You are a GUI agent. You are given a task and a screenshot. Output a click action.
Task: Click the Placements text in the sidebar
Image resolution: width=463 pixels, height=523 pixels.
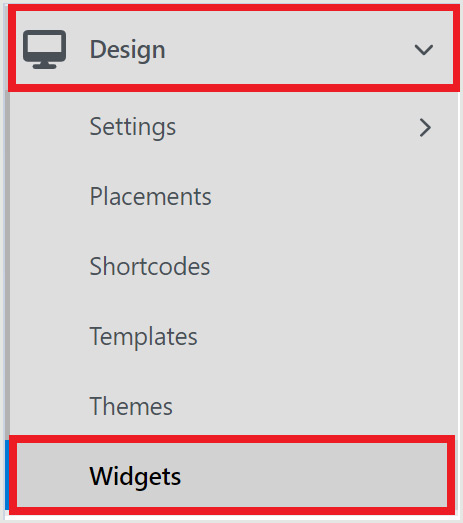coord(150,197)
